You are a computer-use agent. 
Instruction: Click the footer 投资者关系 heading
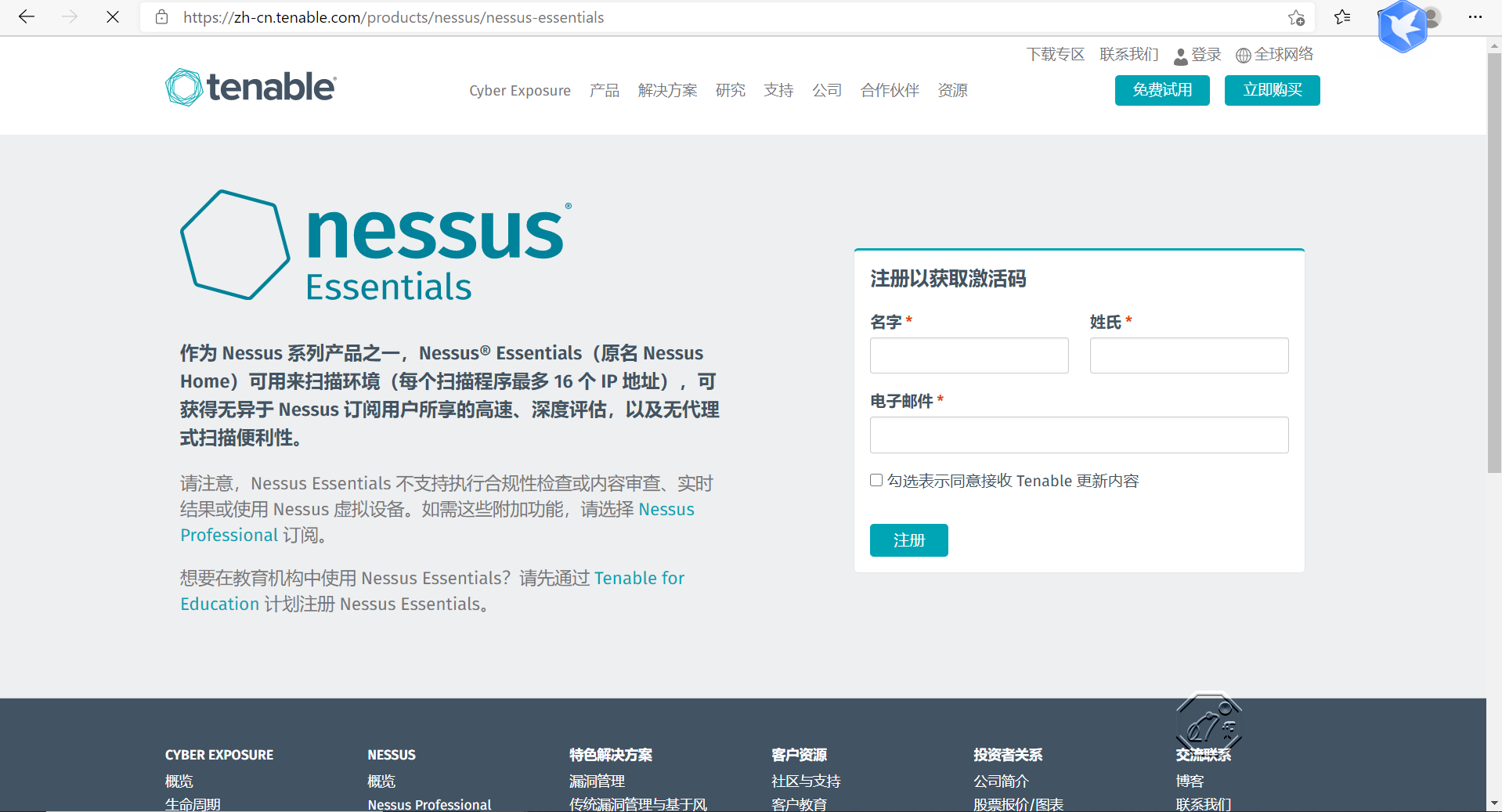[1008, 755]
